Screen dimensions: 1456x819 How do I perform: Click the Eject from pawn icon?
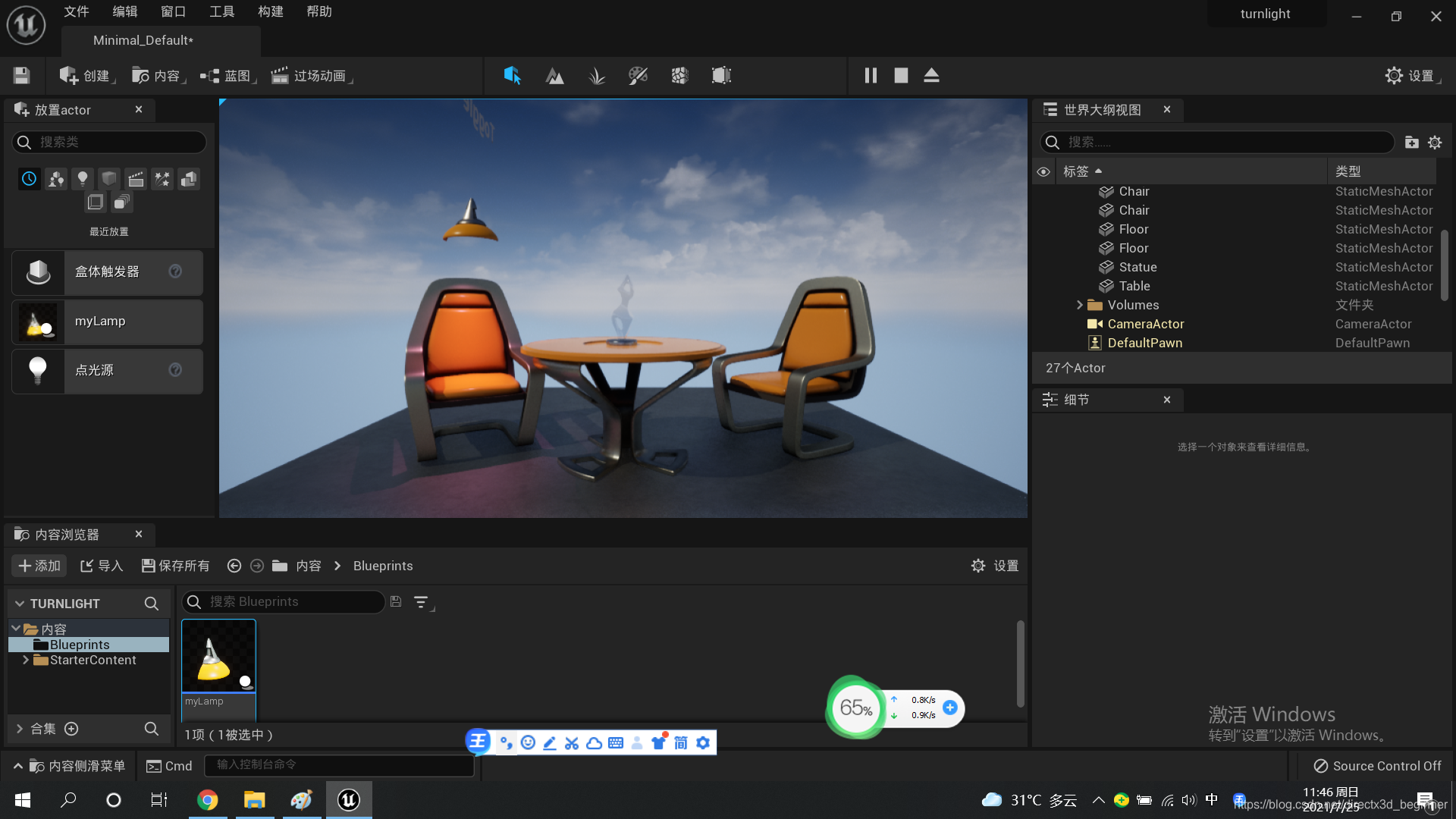(931, 76)
